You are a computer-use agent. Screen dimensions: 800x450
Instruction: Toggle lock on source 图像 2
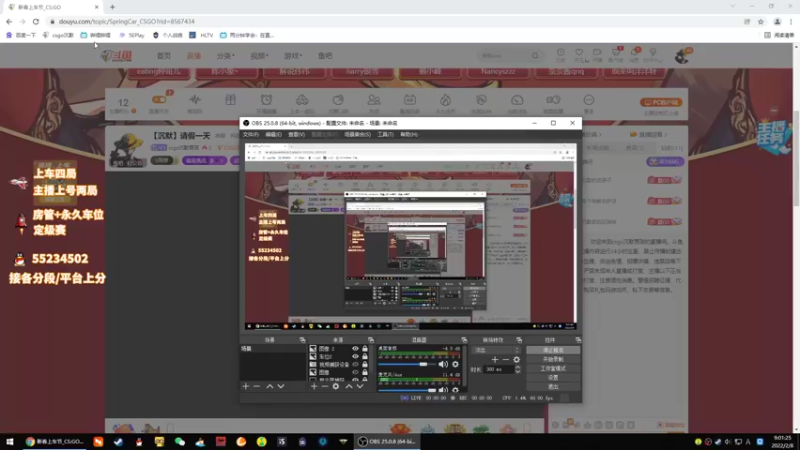point(365,348)
